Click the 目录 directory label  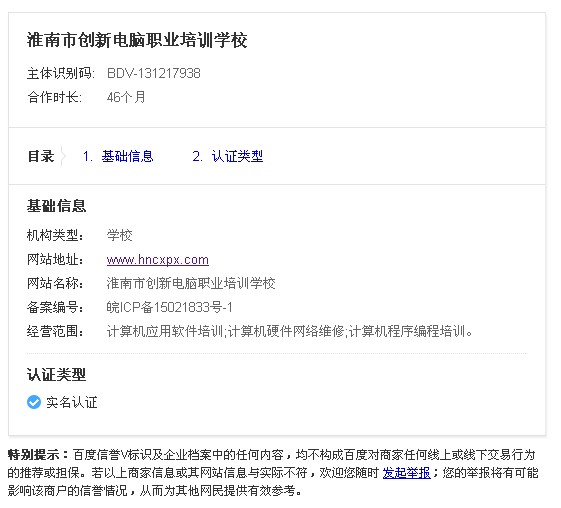click(41, 156)
